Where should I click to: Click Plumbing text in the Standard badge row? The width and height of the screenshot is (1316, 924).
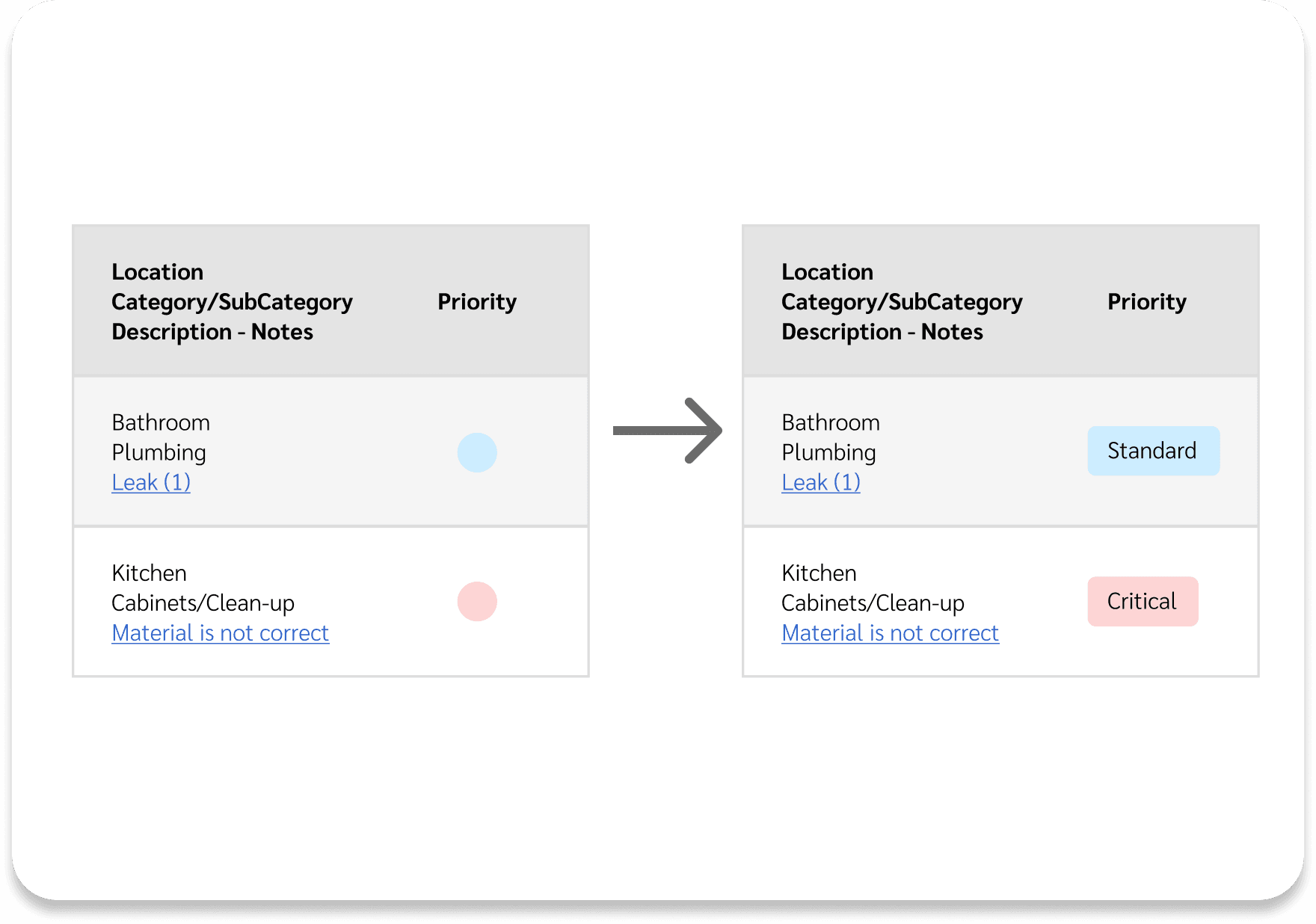coord(828,452)
